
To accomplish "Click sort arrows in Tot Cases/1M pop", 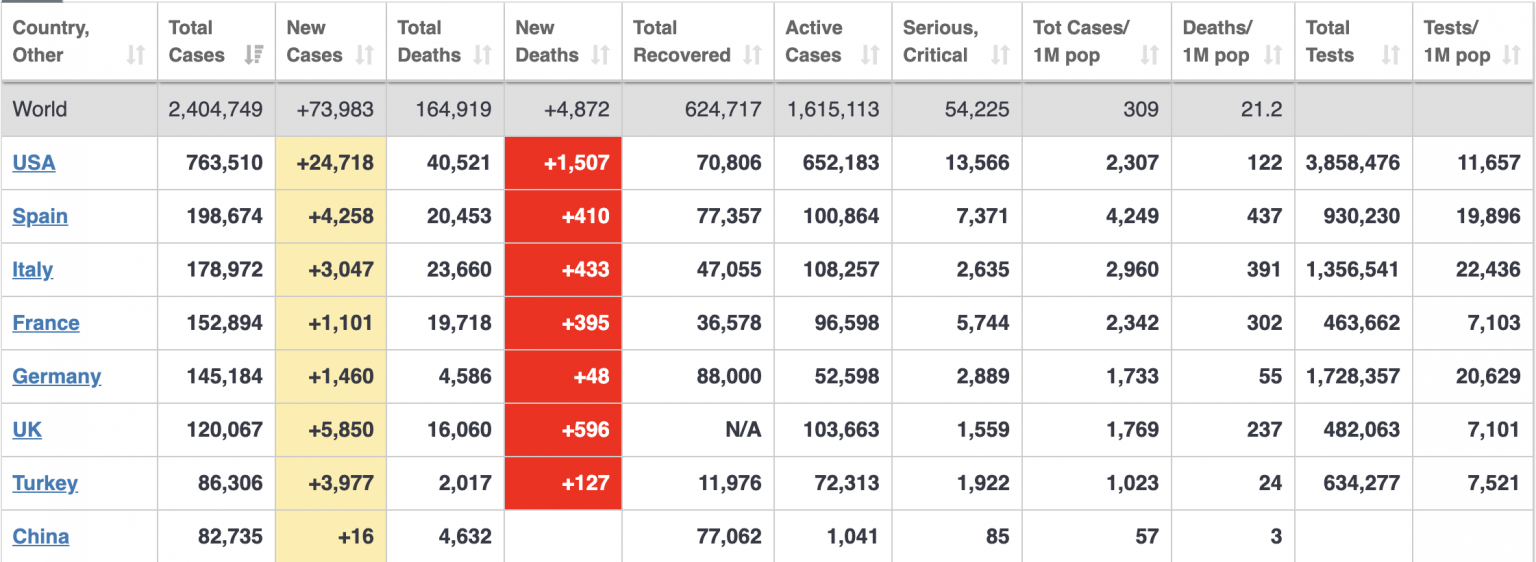I will point(1150,56).
